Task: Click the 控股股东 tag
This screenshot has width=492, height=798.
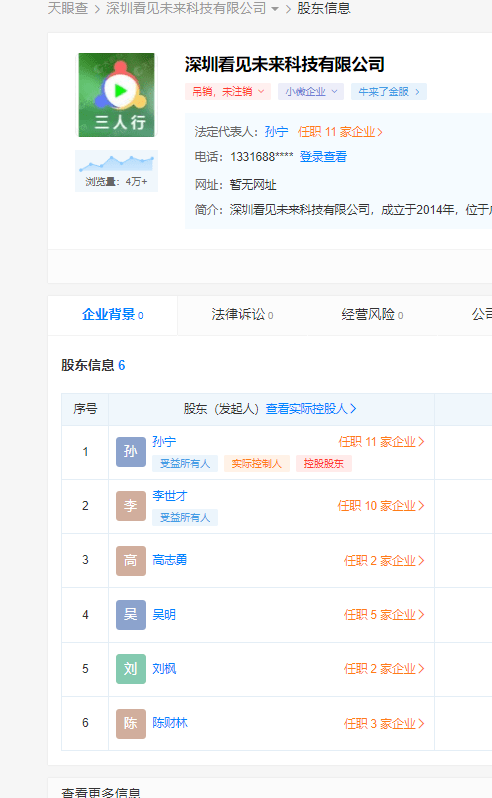Action: click(324, 464)
